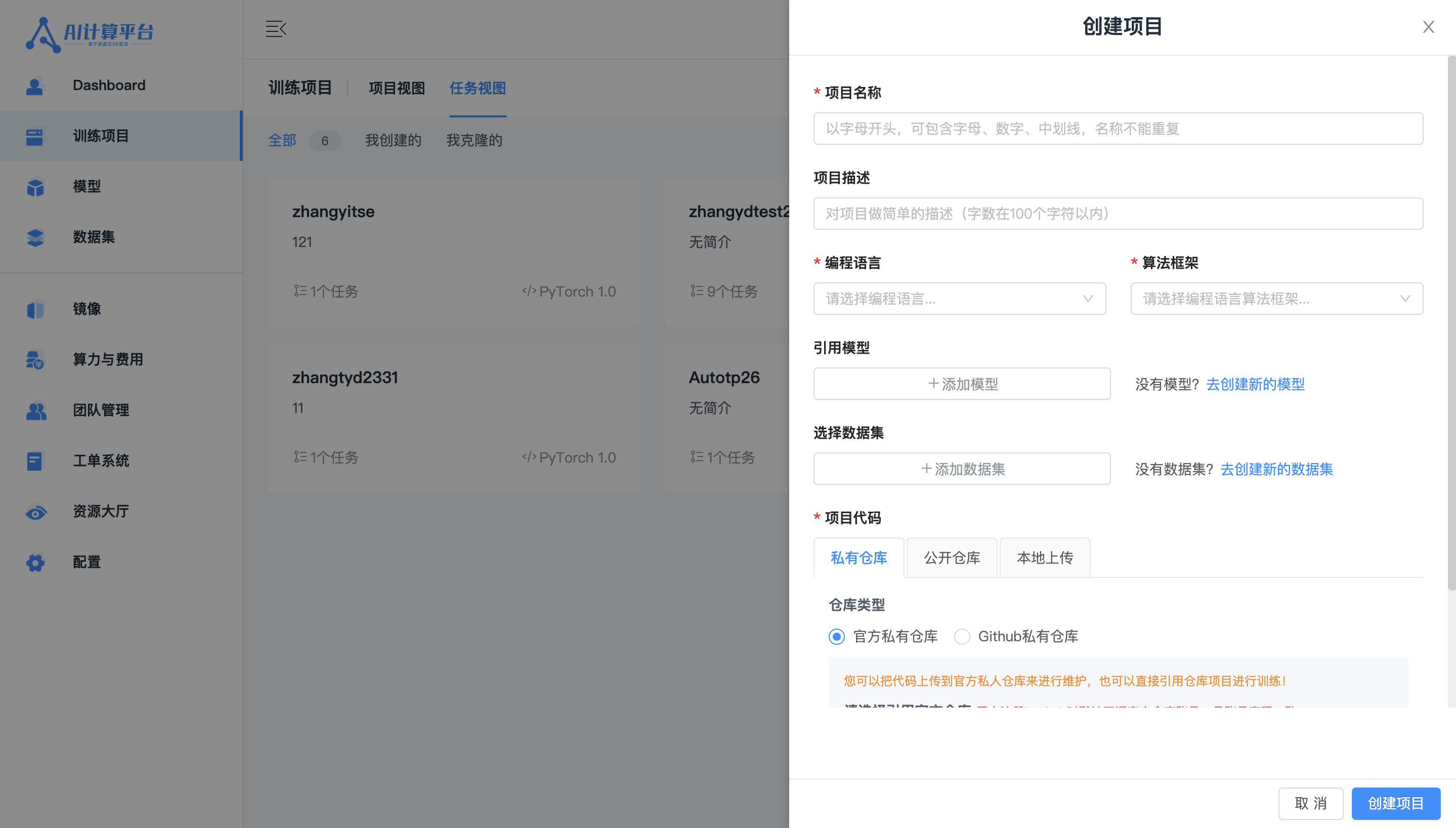Screen dimensions: 1456x828
Task: Filter by 全部 projects
Action: tap(282, 141)
